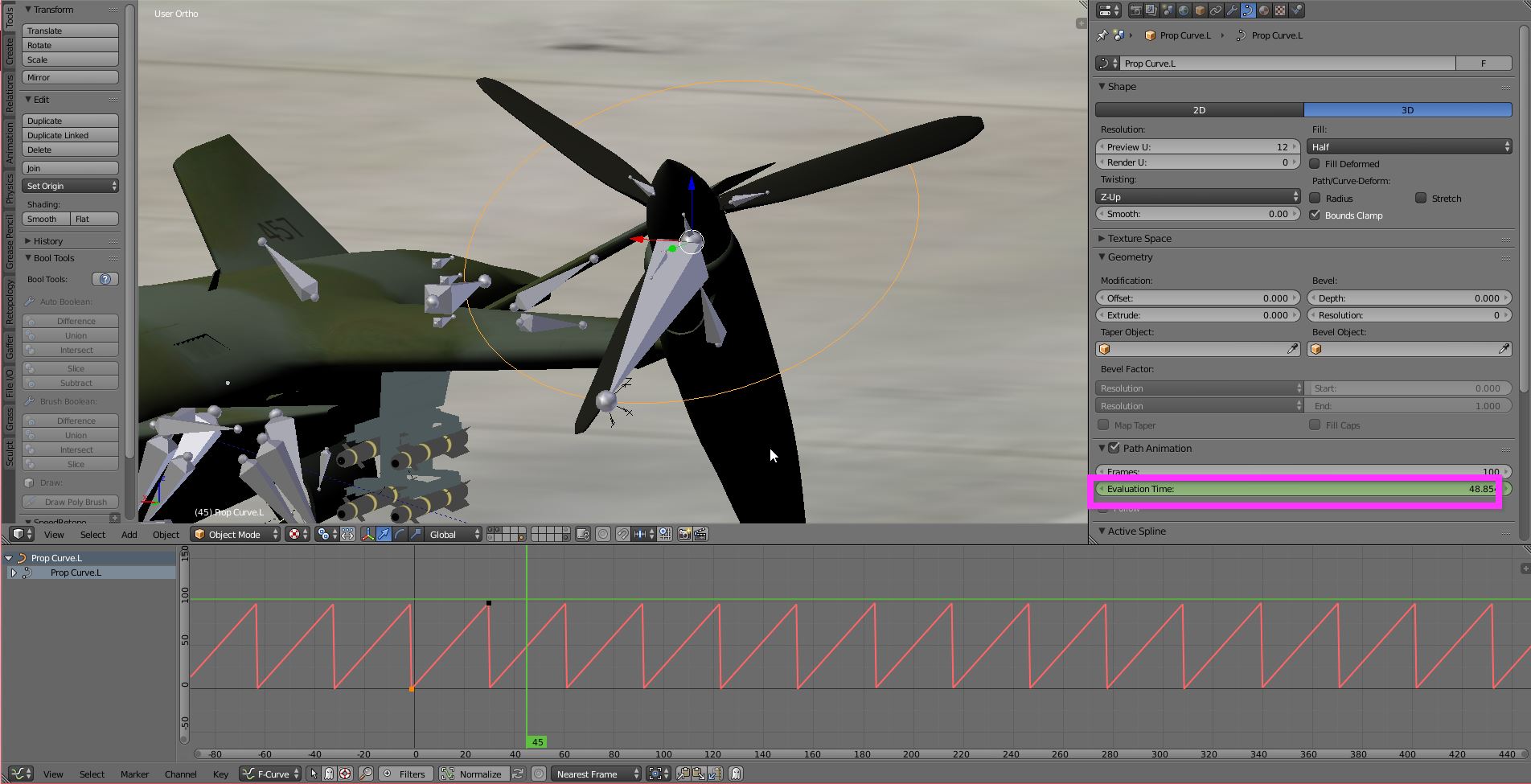Open the Modifiers tab (wrench icon)
1531x784 pixels.
click(x=1232, y=10)
